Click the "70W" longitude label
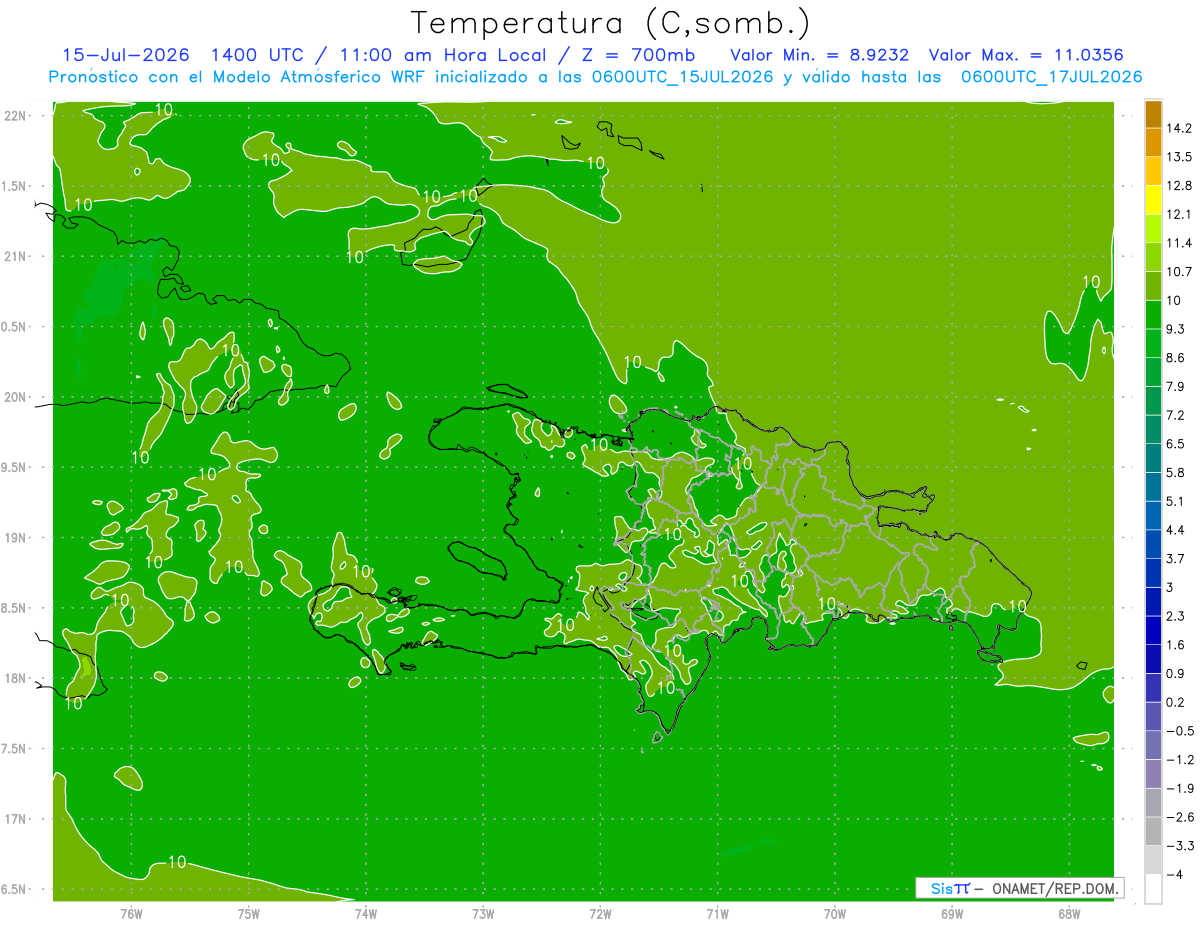Viewport: 1200px width, 927px height. (835, 914)
